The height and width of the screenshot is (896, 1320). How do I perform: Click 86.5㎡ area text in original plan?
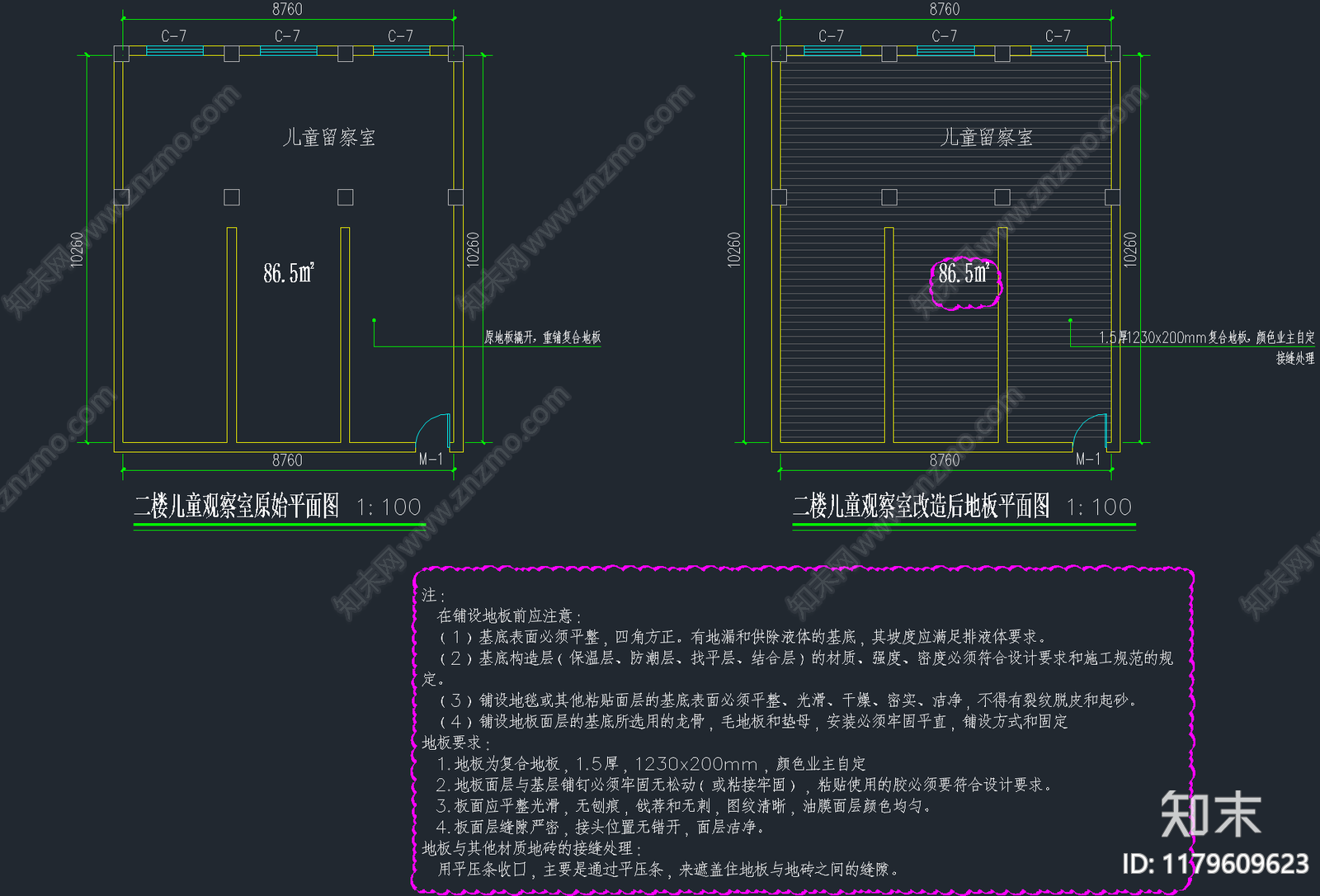289,273
